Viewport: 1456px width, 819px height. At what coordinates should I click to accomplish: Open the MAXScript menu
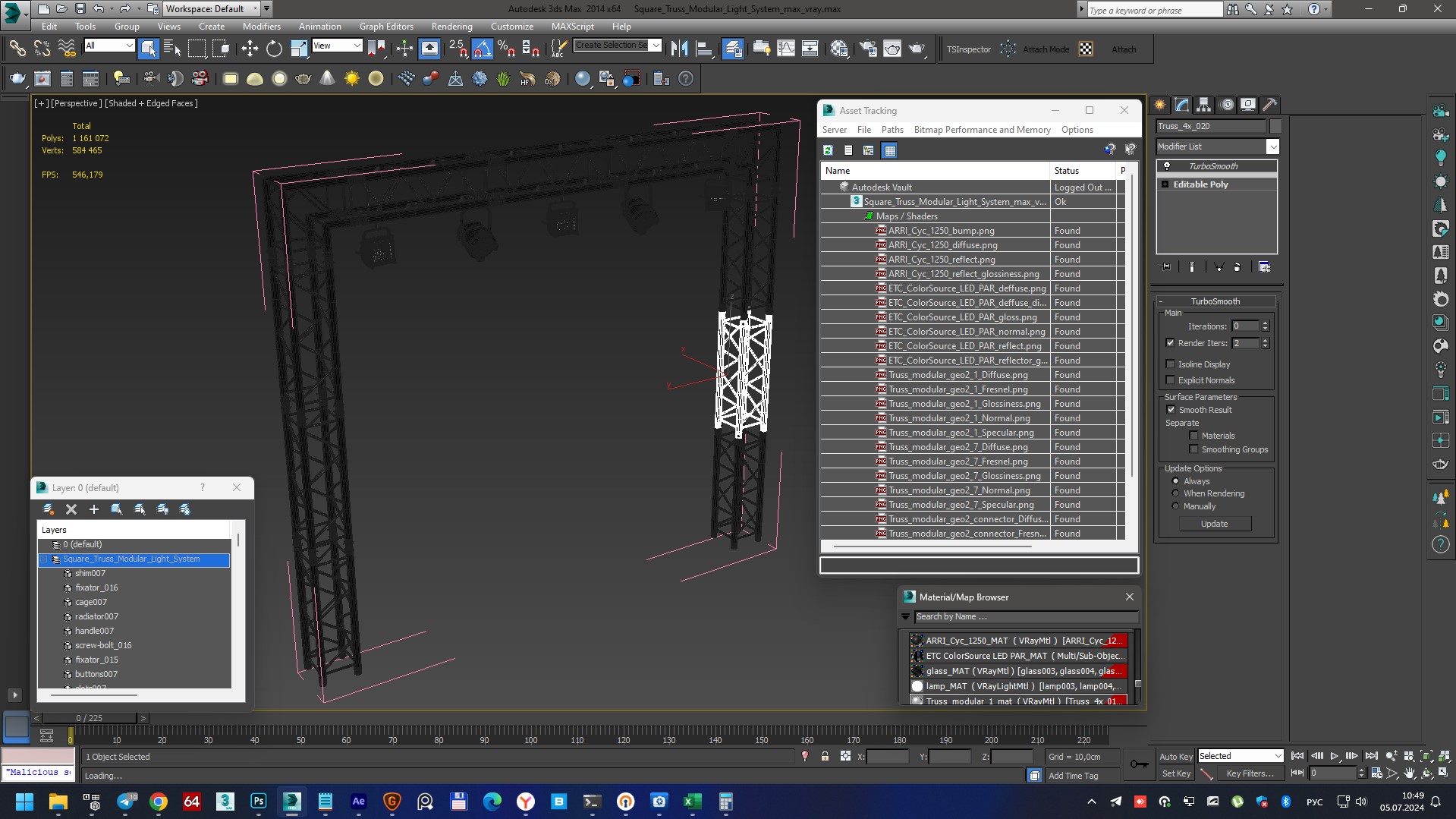point(572,27)
